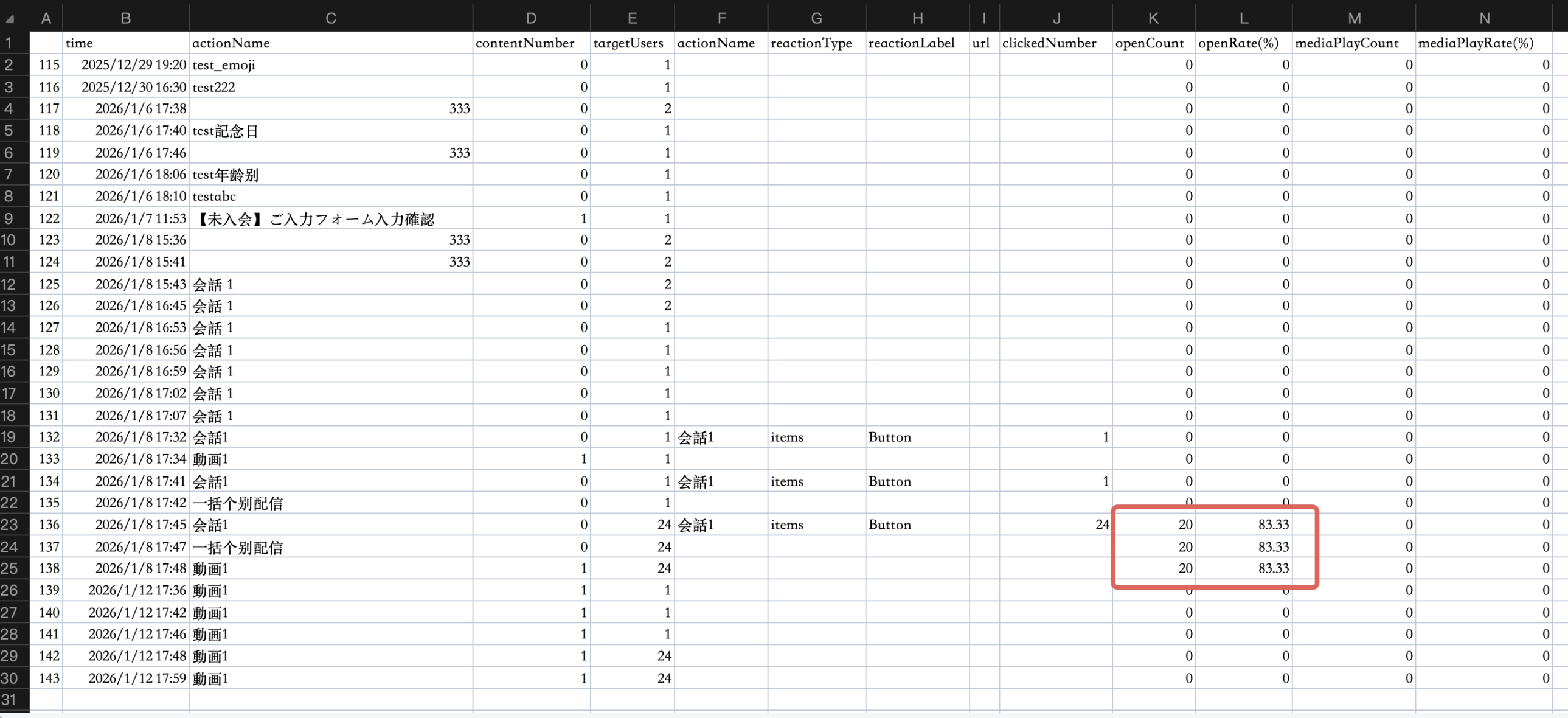
Task: Click time cell 2026/1/12 17:59
Action: click(x=137, y=678)
